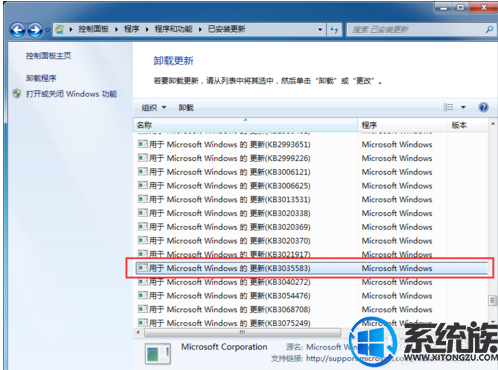Open 卸载程序 link in sidebar
Viewport: 498px width, 370px height.
tap(41, 78)
